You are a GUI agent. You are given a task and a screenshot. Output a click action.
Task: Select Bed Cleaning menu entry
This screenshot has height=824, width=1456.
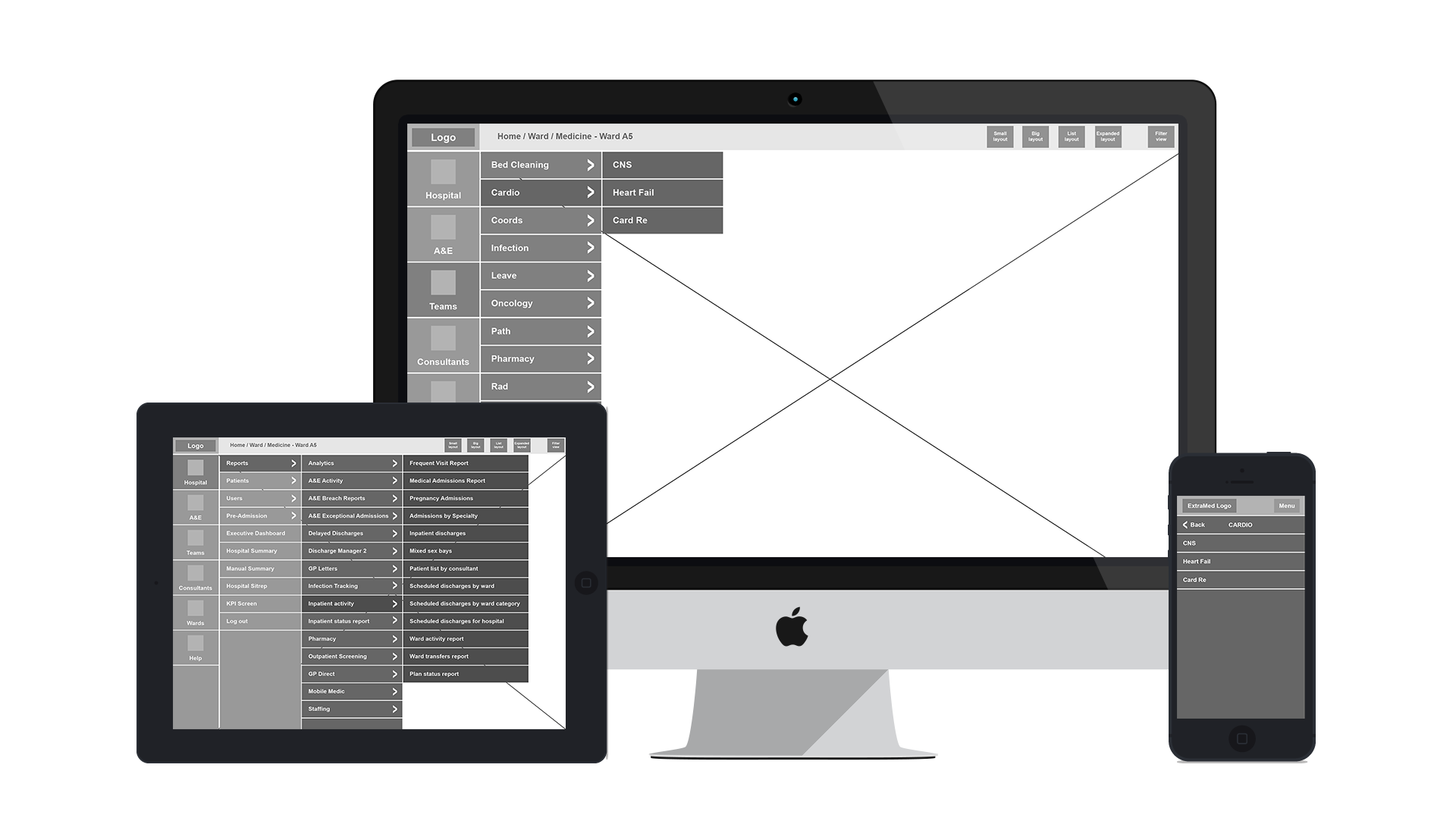[541, 164]
